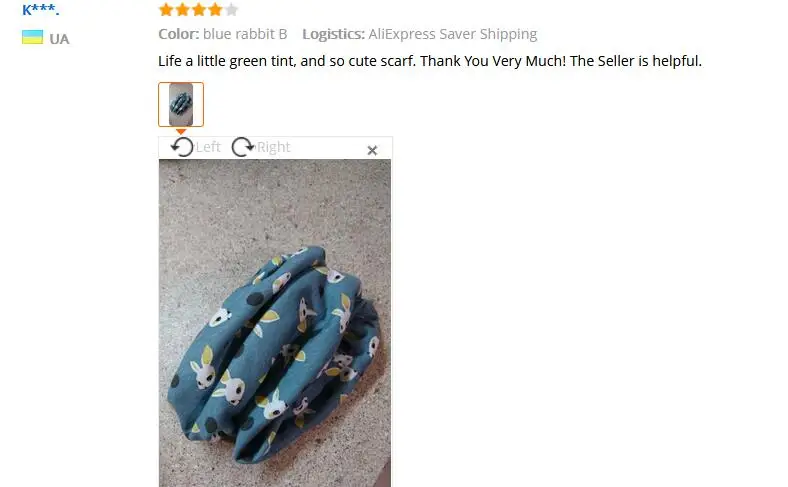Click the 'Right' rotate label

[273, 147]
